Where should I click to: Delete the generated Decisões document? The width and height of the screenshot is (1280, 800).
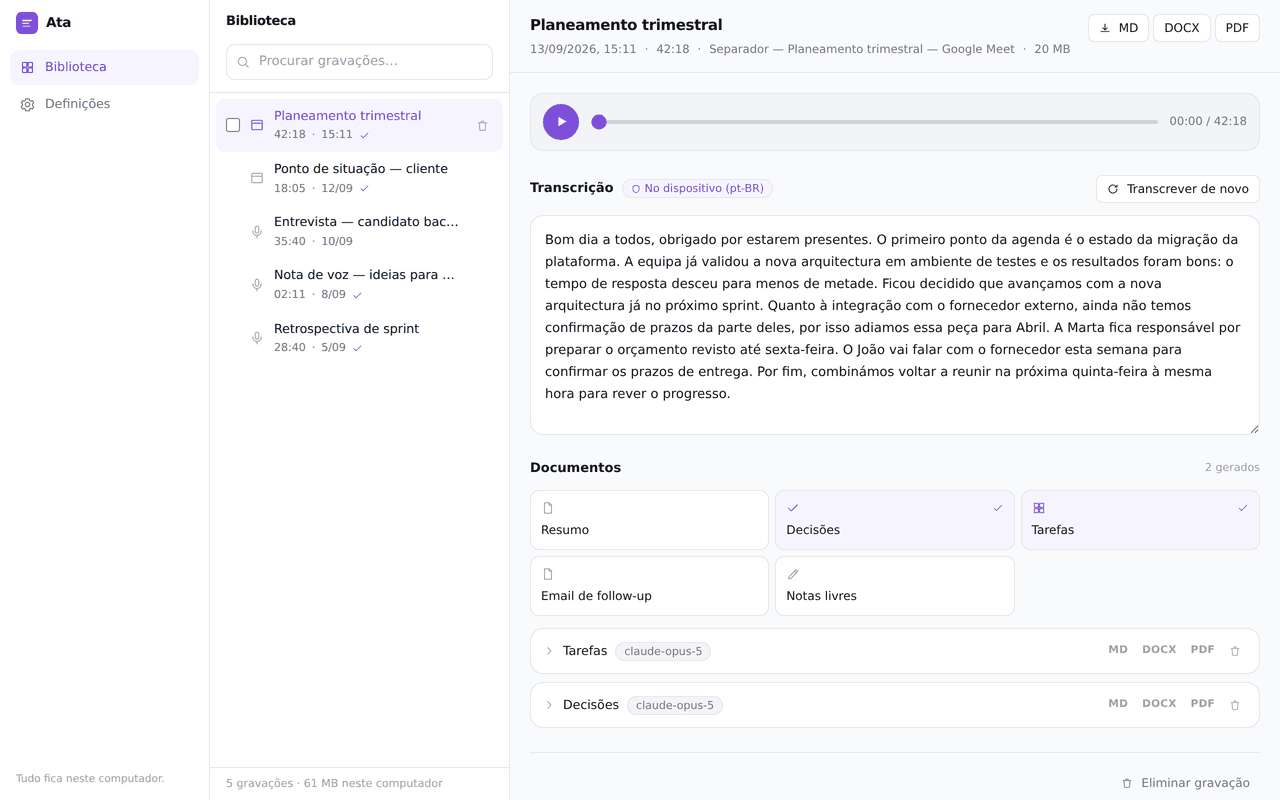coord(1235,705)
